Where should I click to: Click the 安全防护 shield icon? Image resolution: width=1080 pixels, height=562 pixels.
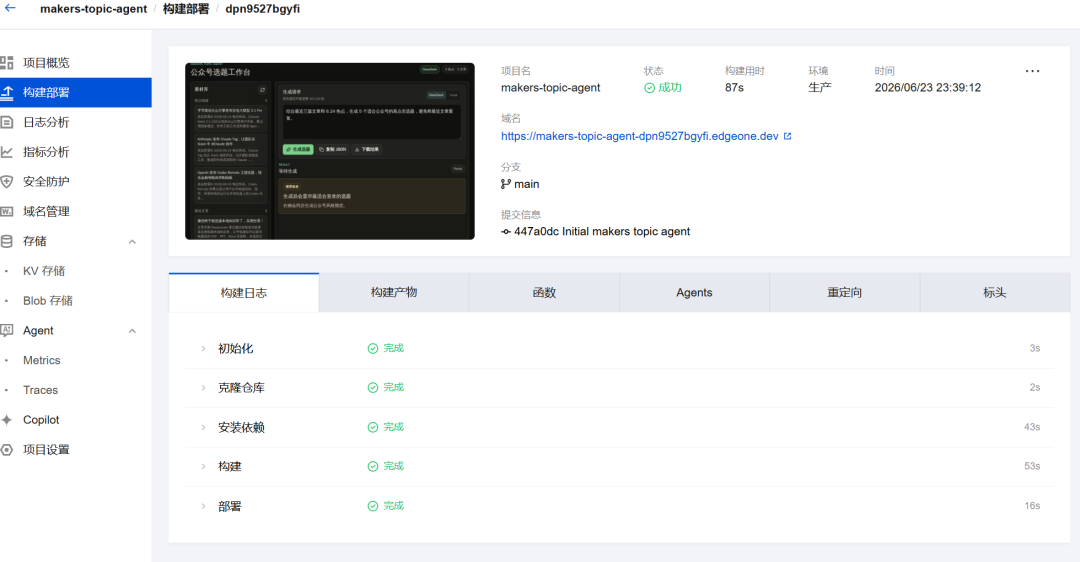[x=7, y=181]
